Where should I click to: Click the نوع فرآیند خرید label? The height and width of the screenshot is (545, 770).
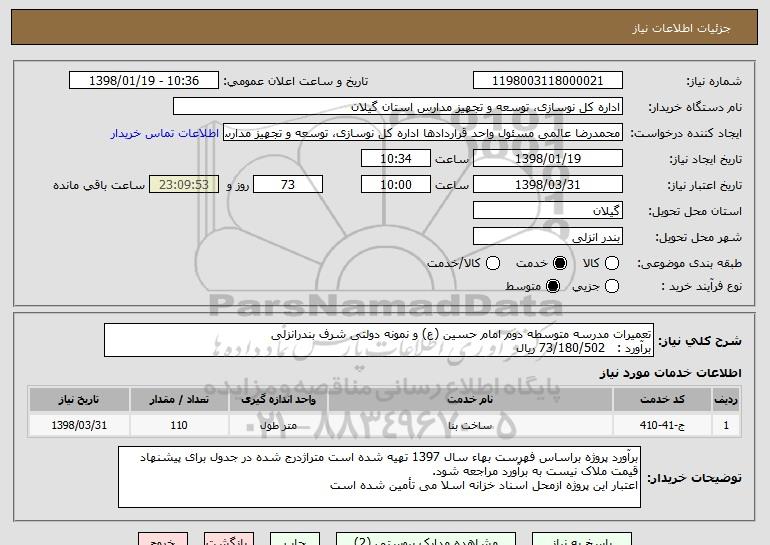click(702, 286)
